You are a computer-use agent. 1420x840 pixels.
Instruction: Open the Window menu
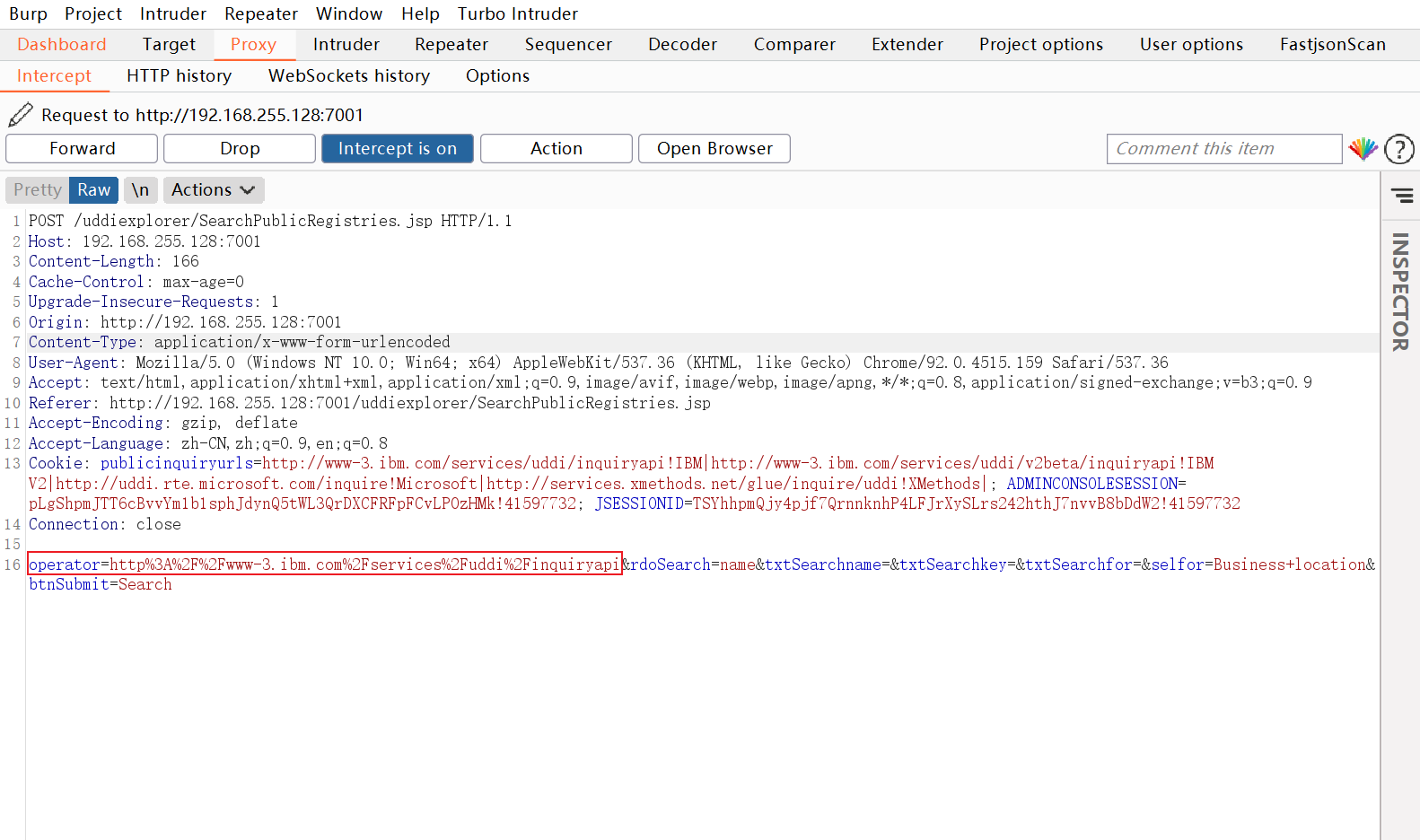pos(349,13)
